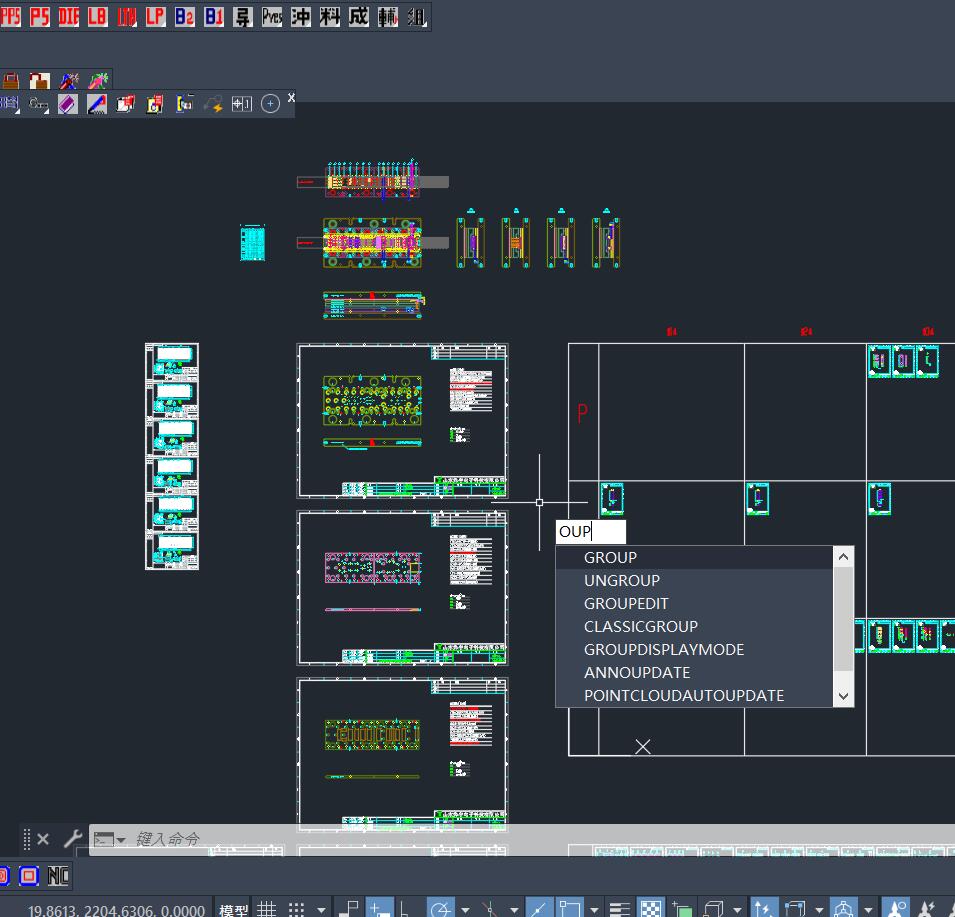Click the purple eraser tool icon
The image size is (955, 917).
(x=68, y=104)
